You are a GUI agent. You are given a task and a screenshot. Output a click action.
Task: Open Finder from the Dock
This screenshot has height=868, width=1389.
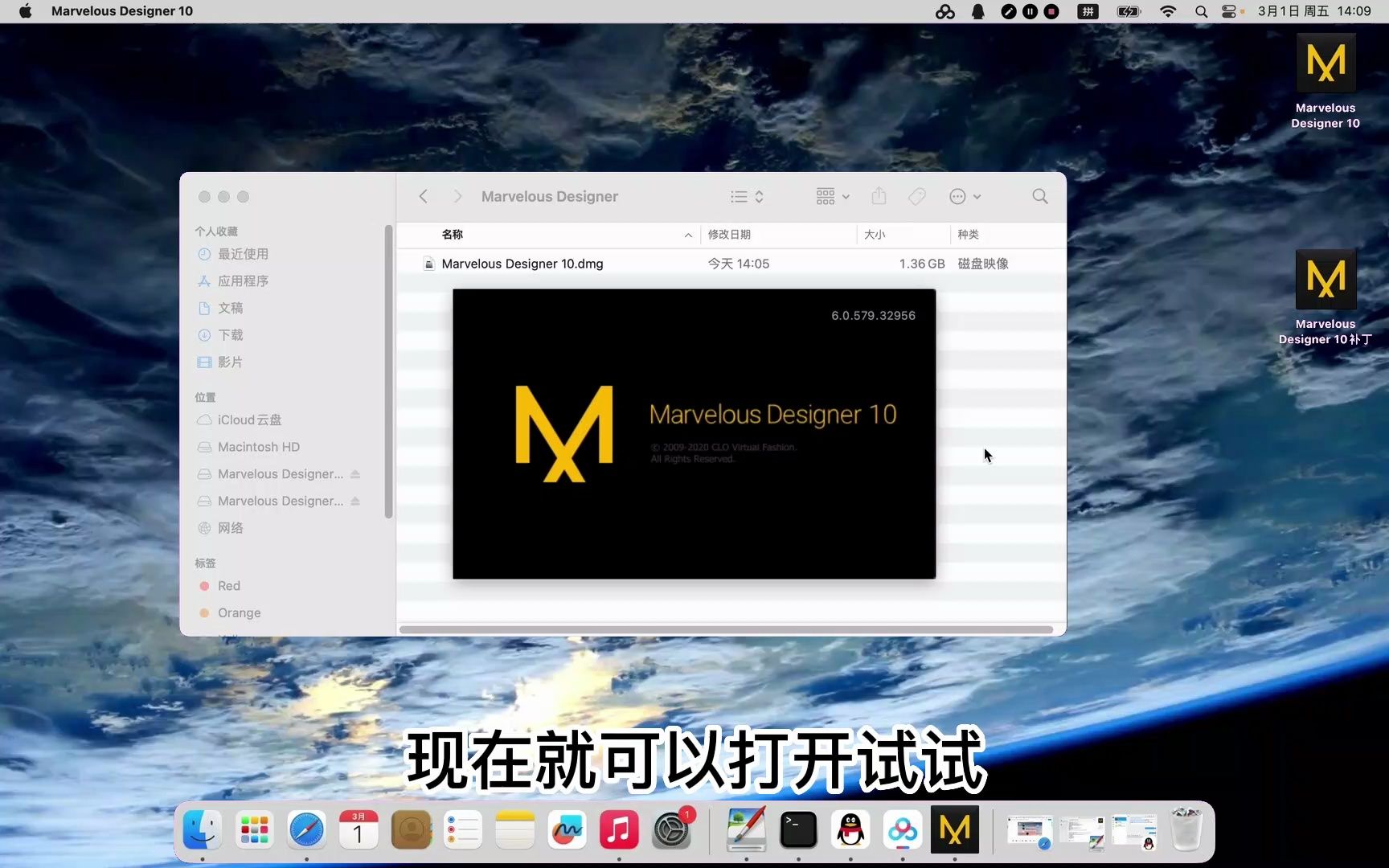tap(202, 830)
